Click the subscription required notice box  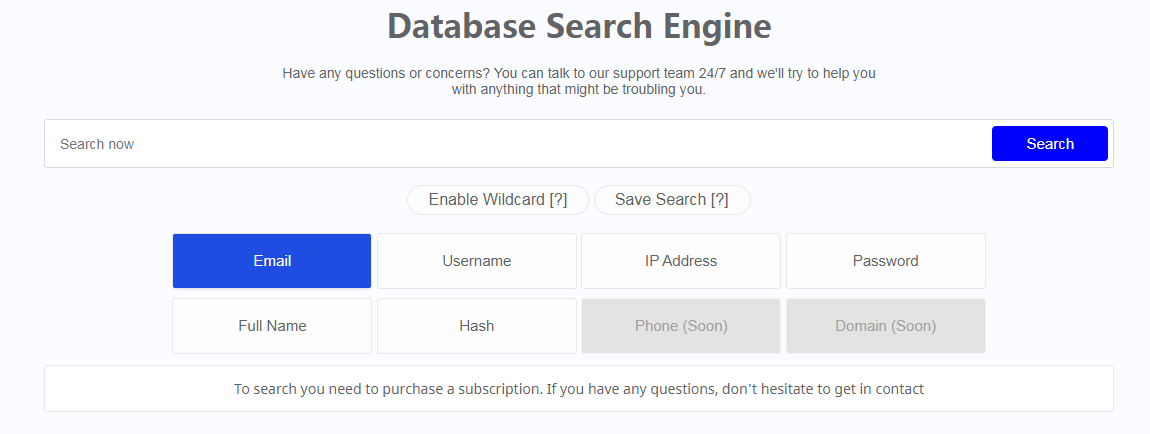click(x=579, y=389)
